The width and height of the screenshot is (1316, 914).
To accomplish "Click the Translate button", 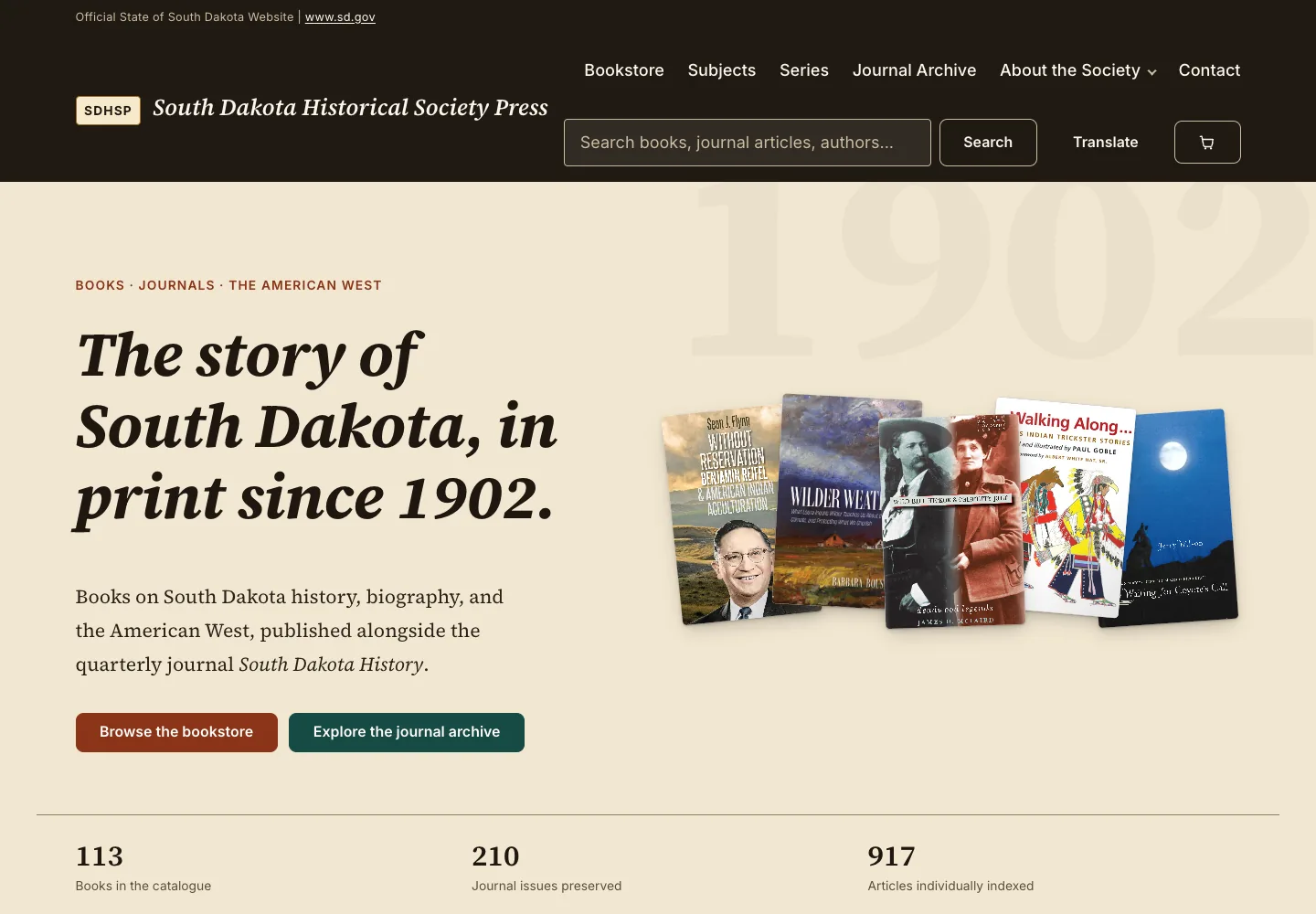I will pyautogui.click(x=1106, y=143).
